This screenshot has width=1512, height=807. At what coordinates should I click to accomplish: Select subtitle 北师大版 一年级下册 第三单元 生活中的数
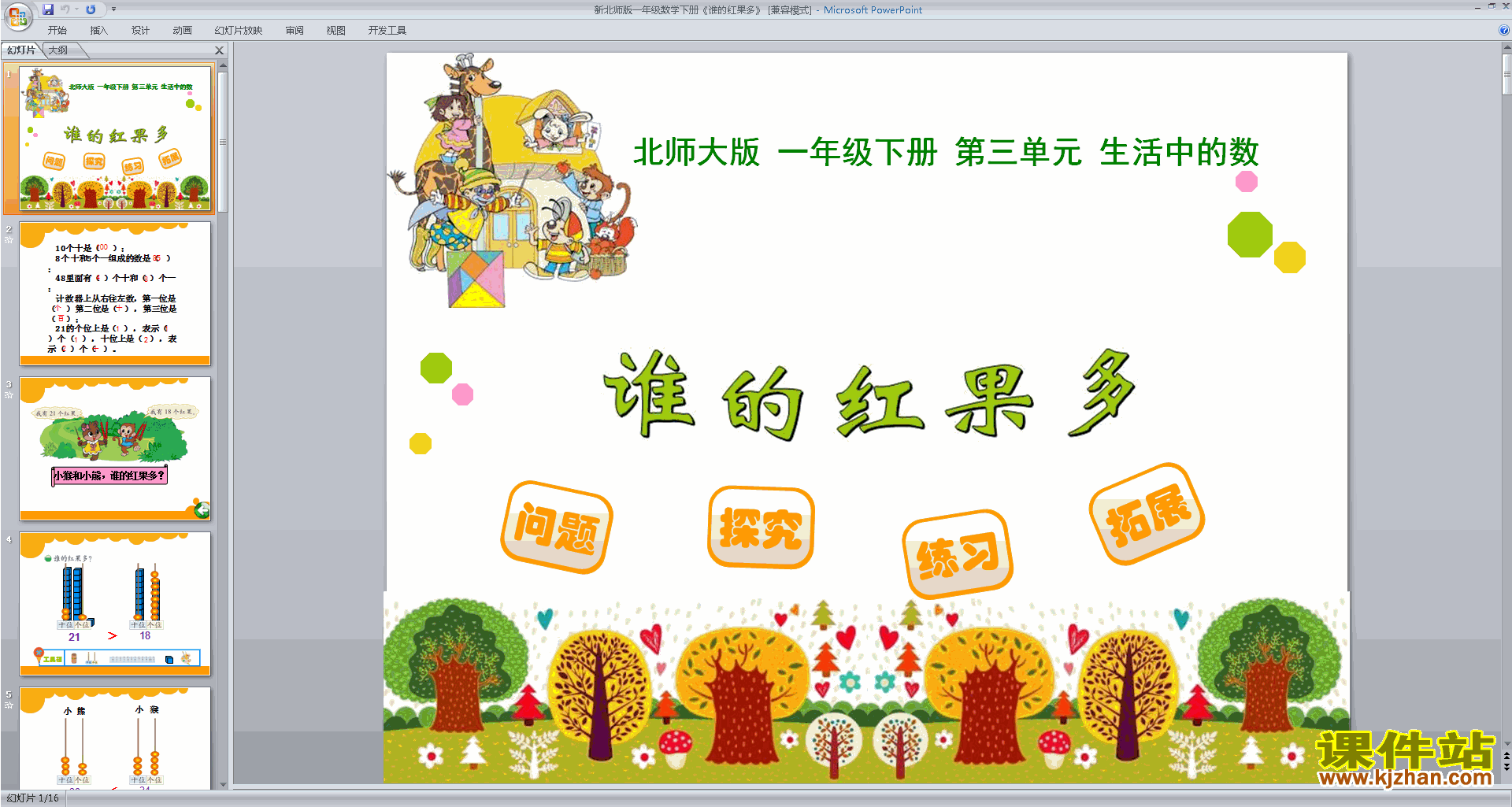[946, 153]
